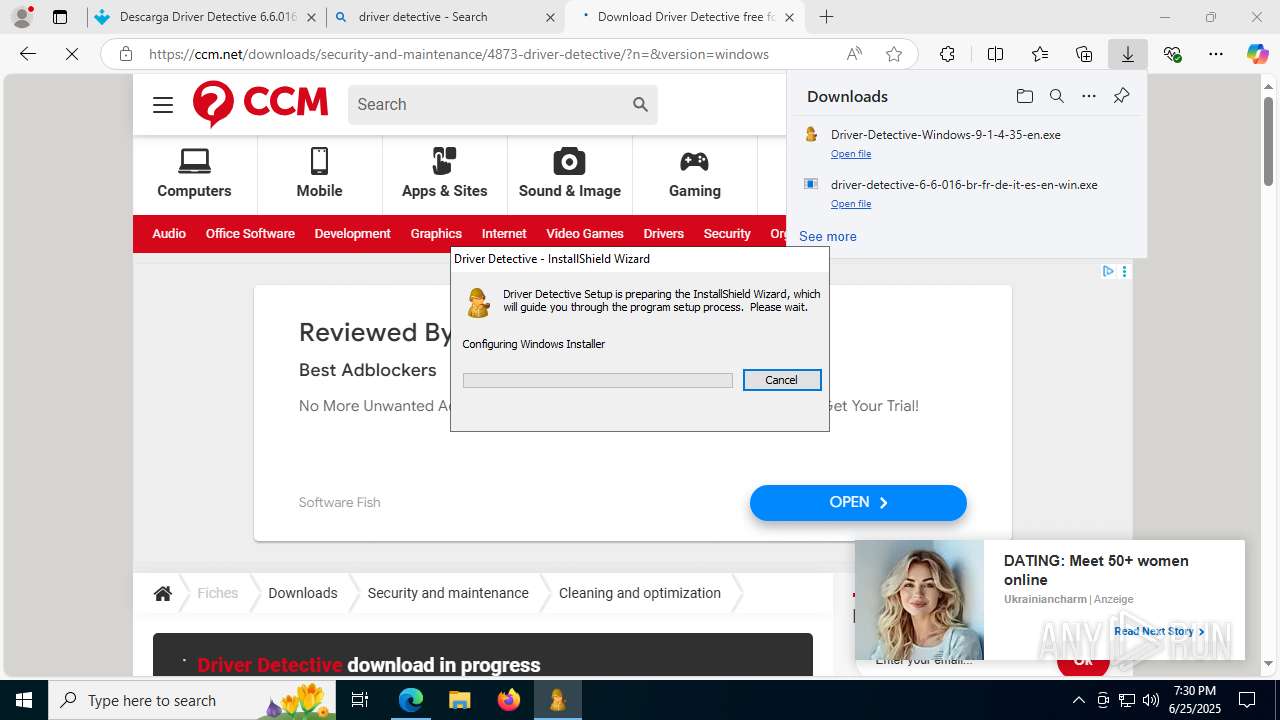The image size is (1280, 720).
Task: Click the search magnifier icon on CCM
Action: click(640, 104)
